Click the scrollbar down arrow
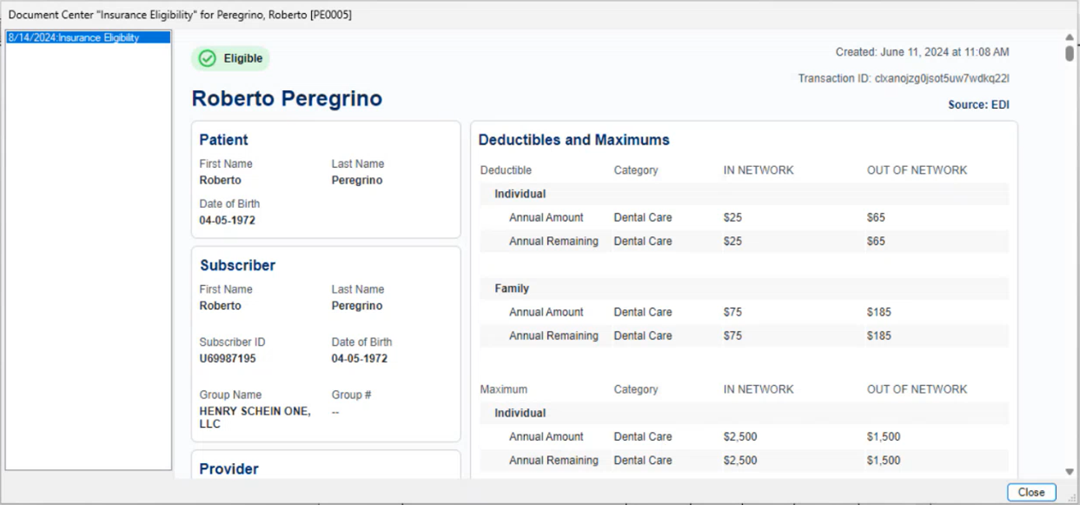This screenshot has width=1080, height=505. pos(1069,471)
